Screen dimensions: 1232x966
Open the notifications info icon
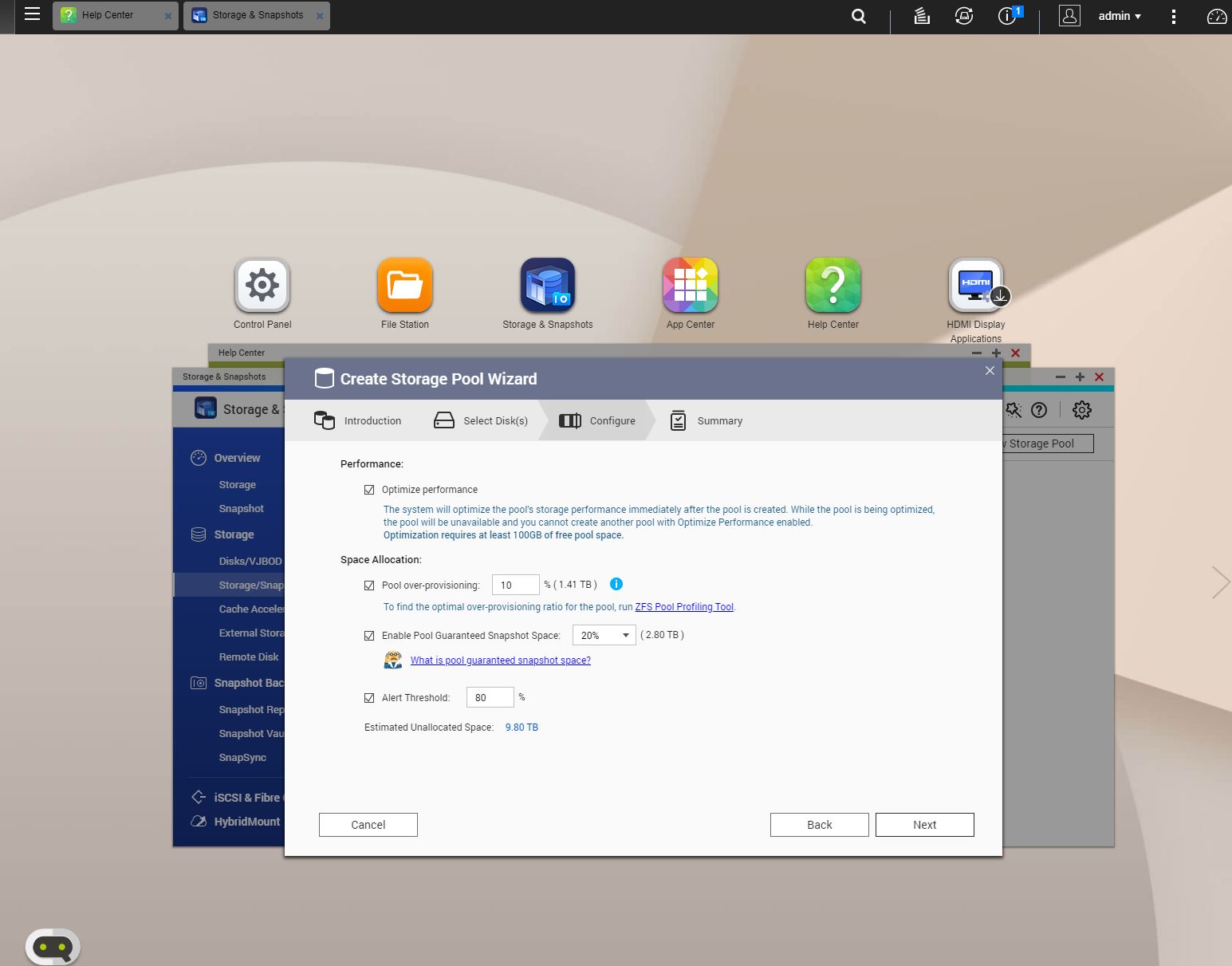[x=1007, y=16]
